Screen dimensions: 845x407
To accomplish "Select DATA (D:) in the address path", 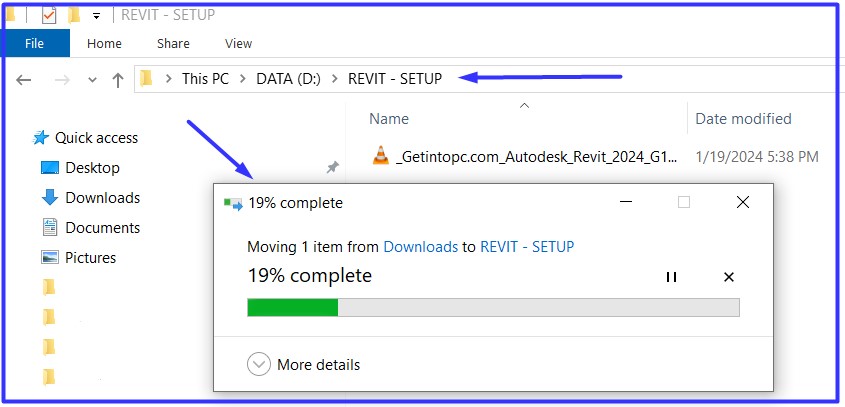I will click(288, 79).
